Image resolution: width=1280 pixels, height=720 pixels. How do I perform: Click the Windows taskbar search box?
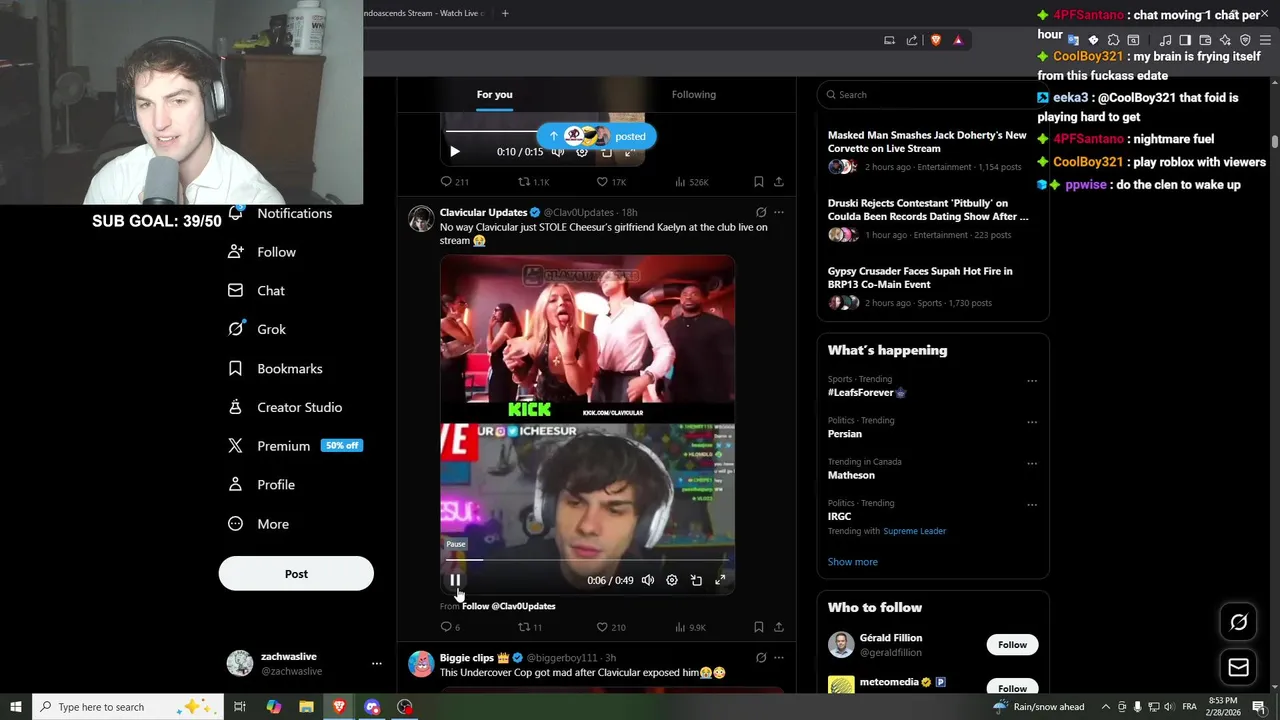point(130,707)
